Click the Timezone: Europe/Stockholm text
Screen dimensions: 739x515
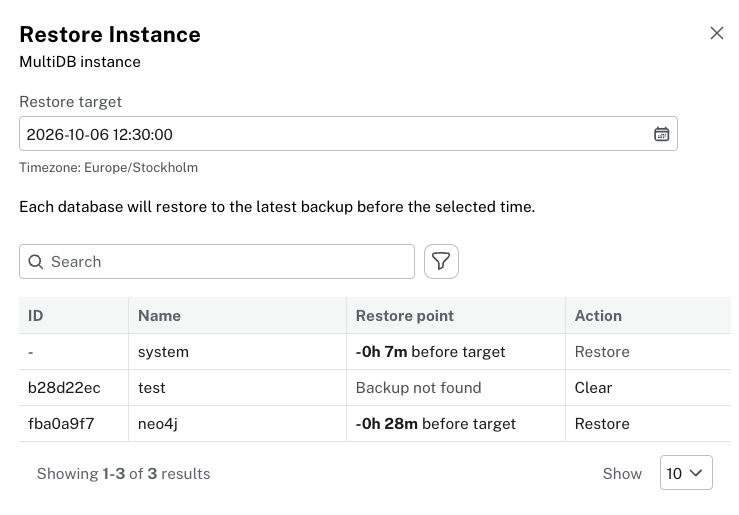[108, 168]
